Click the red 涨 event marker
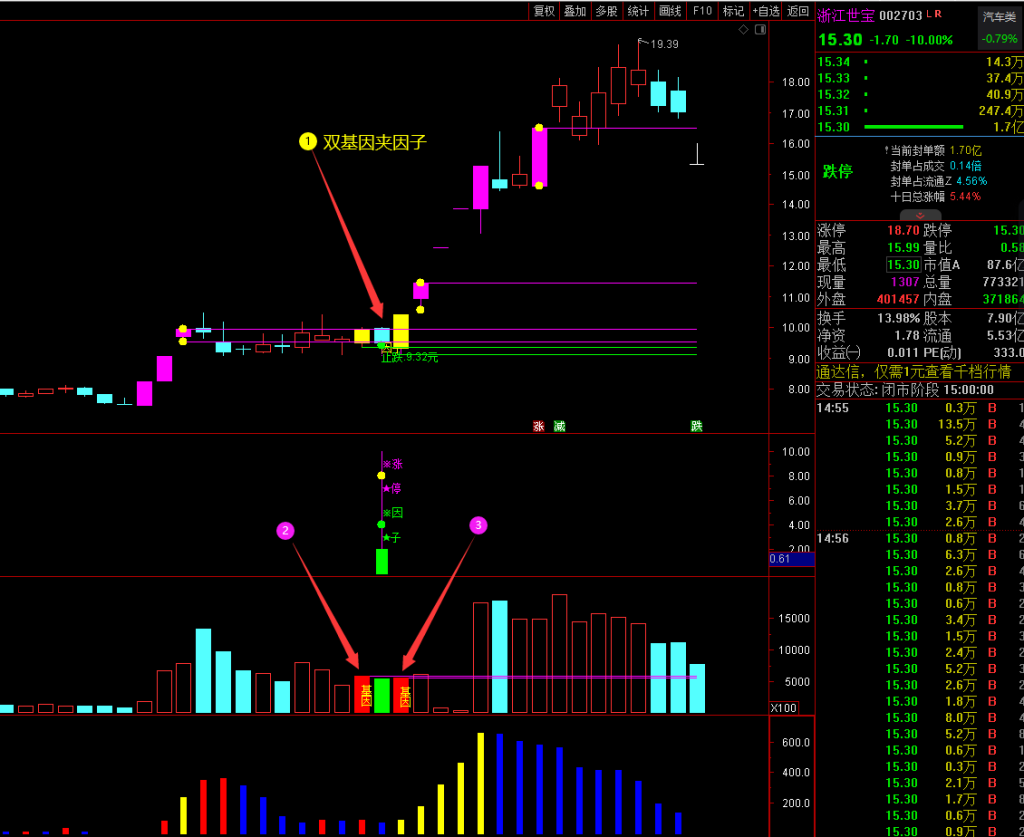The image size is (1024, 837). 538,426
